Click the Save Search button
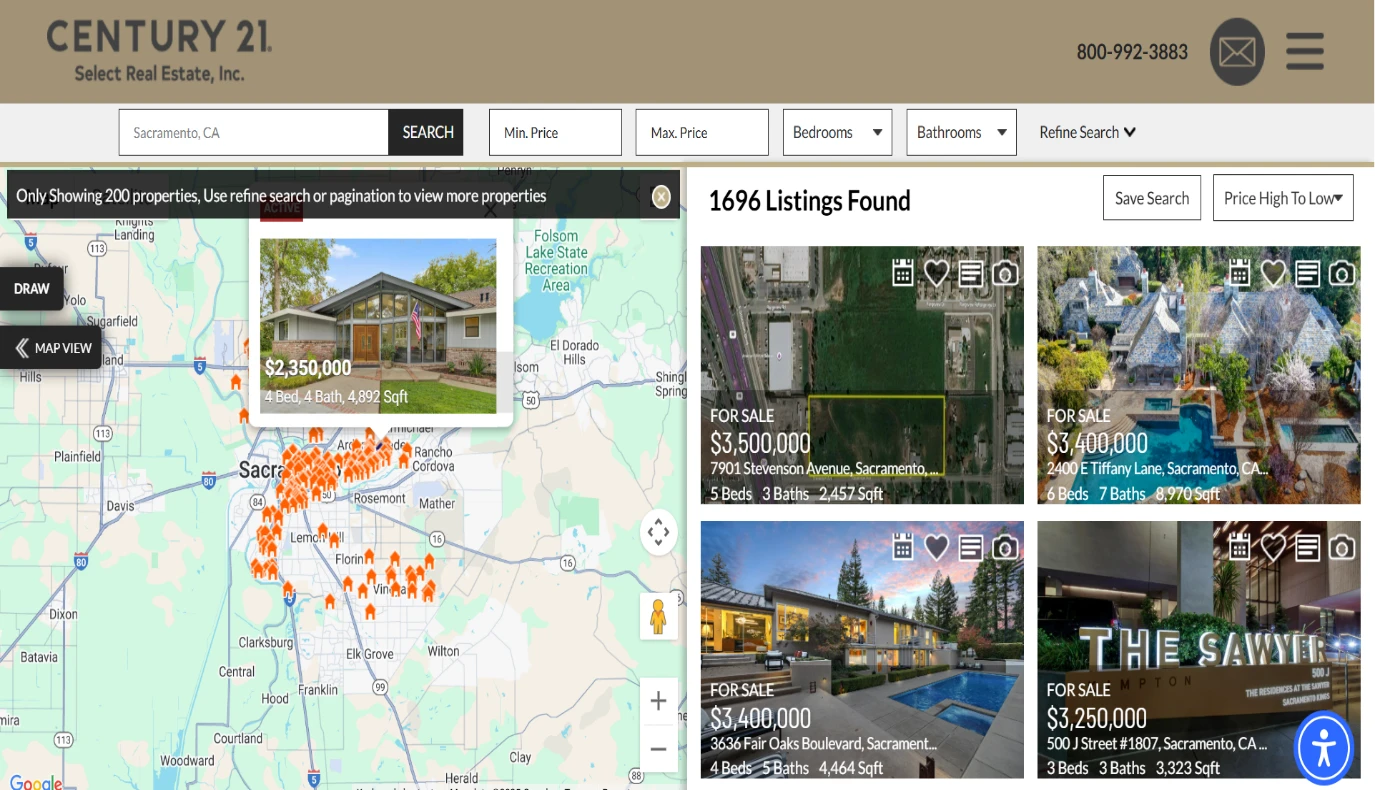 pos(1152,198)
